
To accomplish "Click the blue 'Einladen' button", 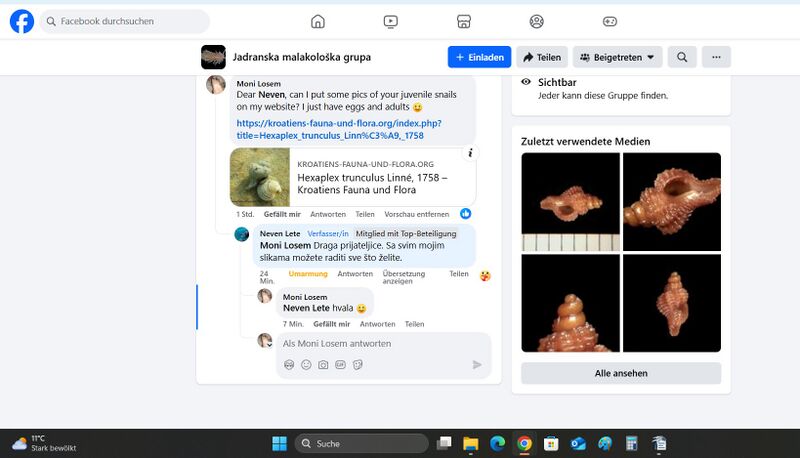I will 479,57.
